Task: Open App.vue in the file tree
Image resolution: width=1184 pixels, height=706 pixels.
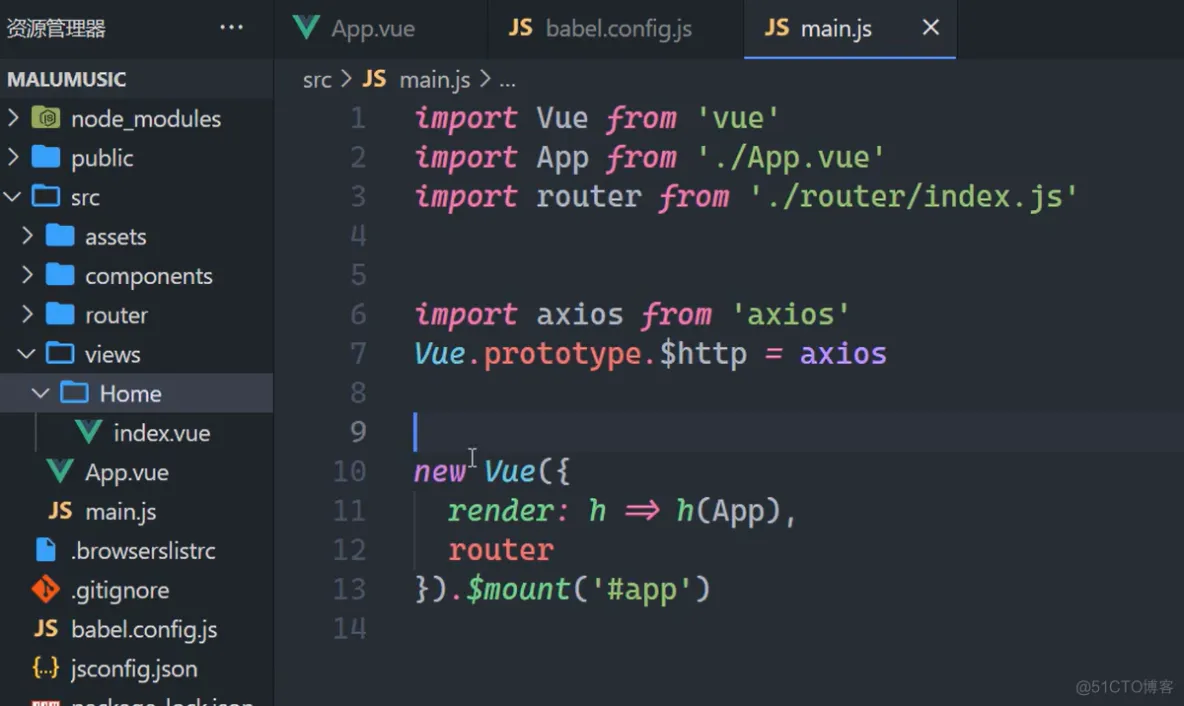Action: pyautogui.click(x=127, y=472)
